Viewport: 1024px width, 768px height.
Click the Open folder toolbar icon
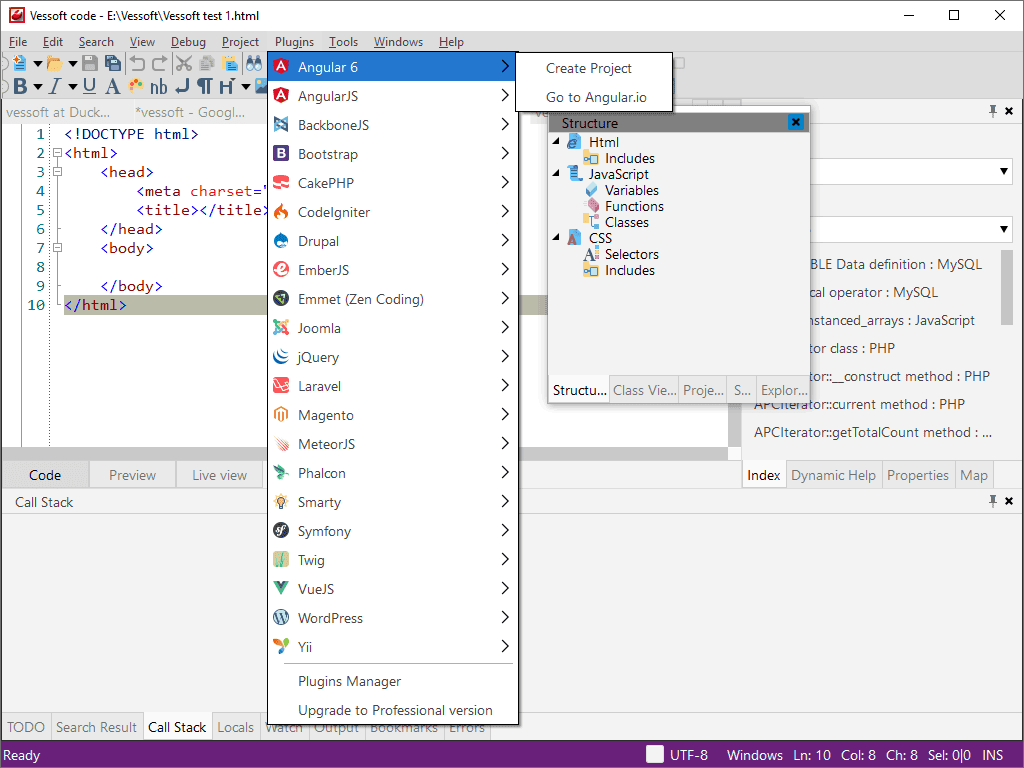pyautogui.click(x=54, y=63)
